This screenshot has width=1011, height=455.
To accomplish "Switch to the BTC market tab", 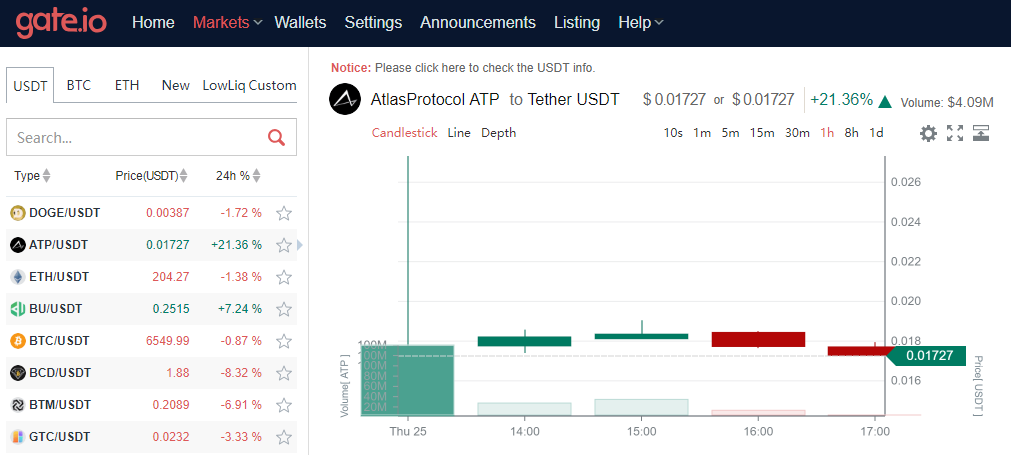I will click(x=79, y=85).
